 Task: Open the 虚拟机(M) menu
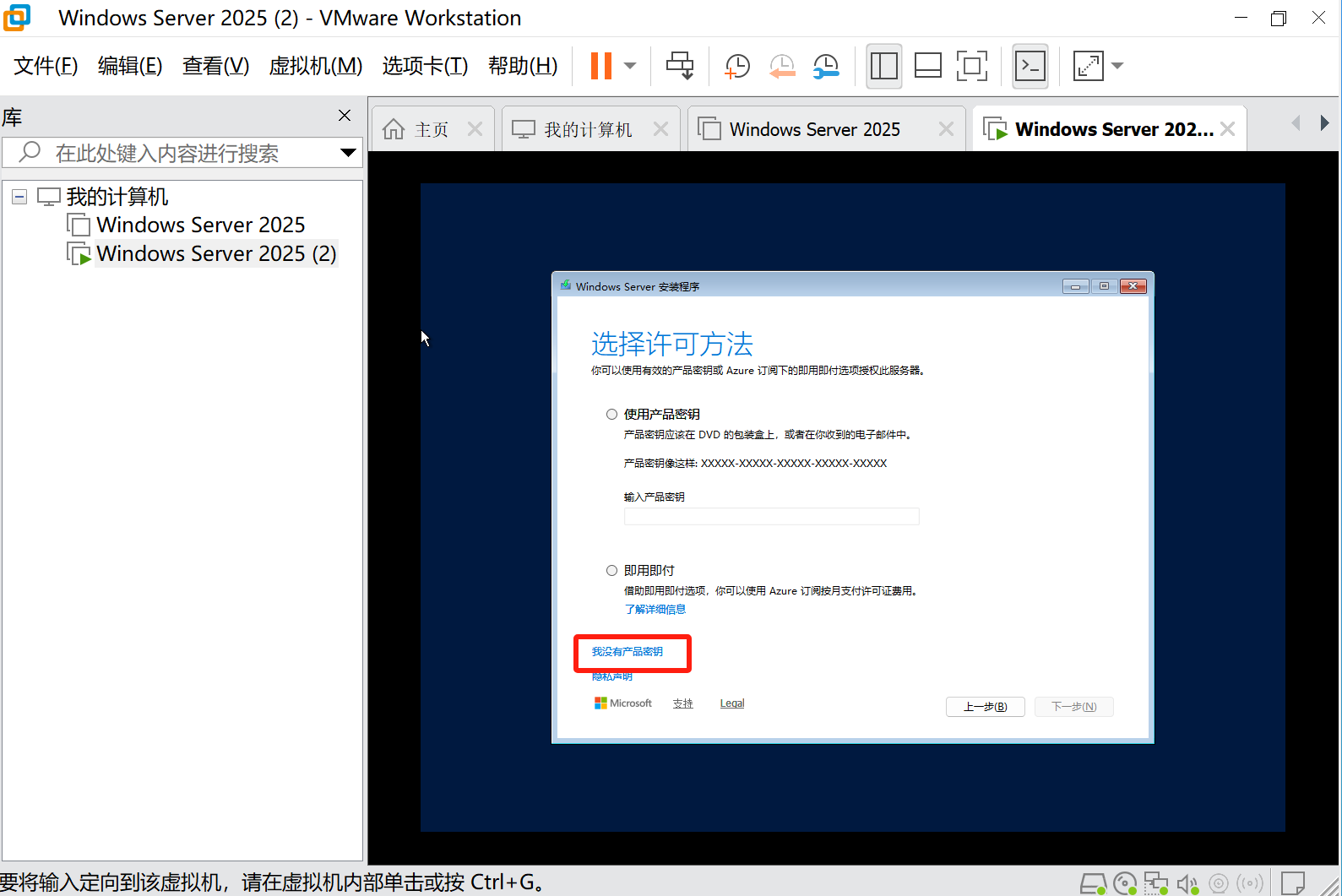pos(316,66)
